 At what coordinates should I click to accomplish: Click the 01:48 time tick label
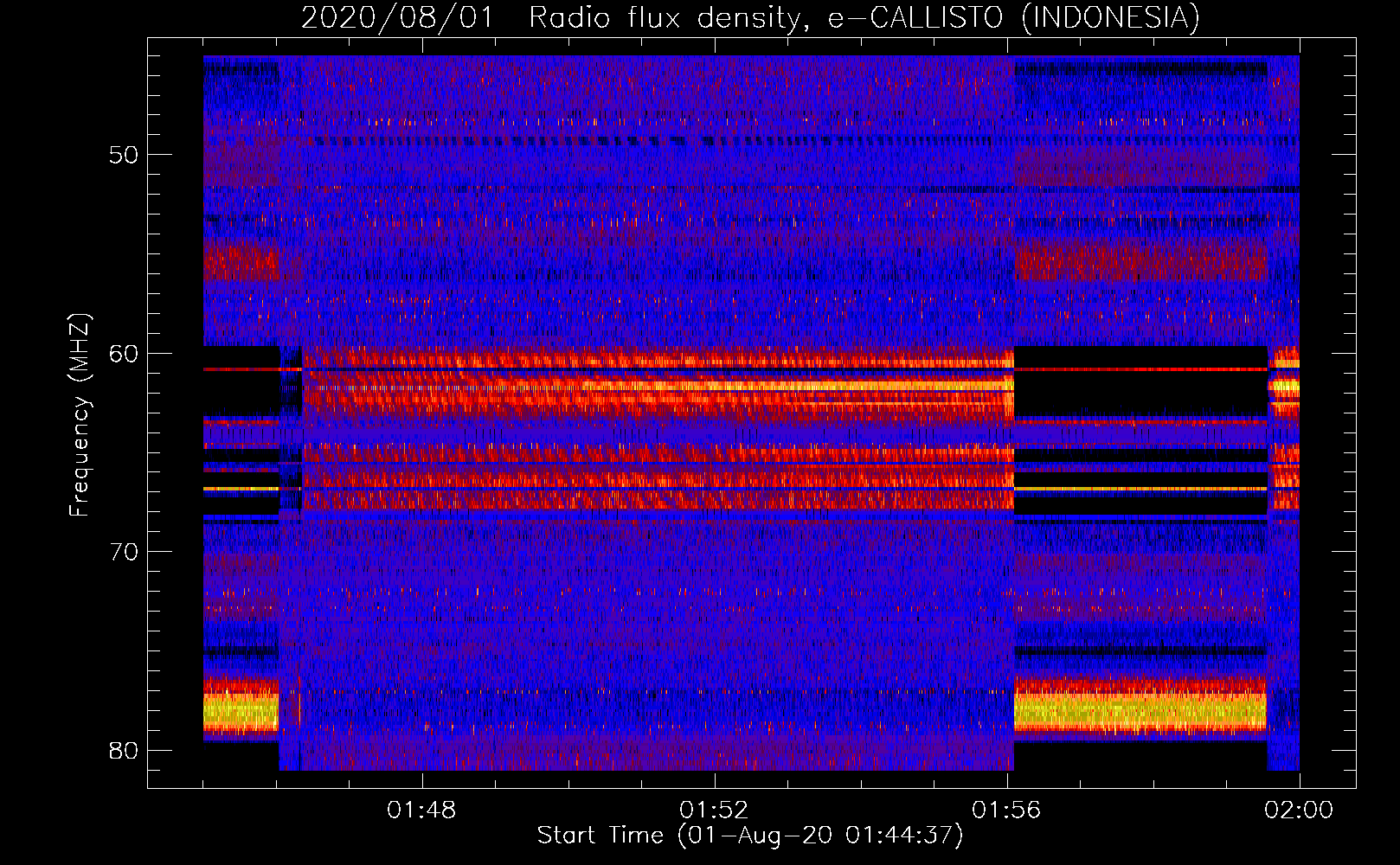click(421, 811)
